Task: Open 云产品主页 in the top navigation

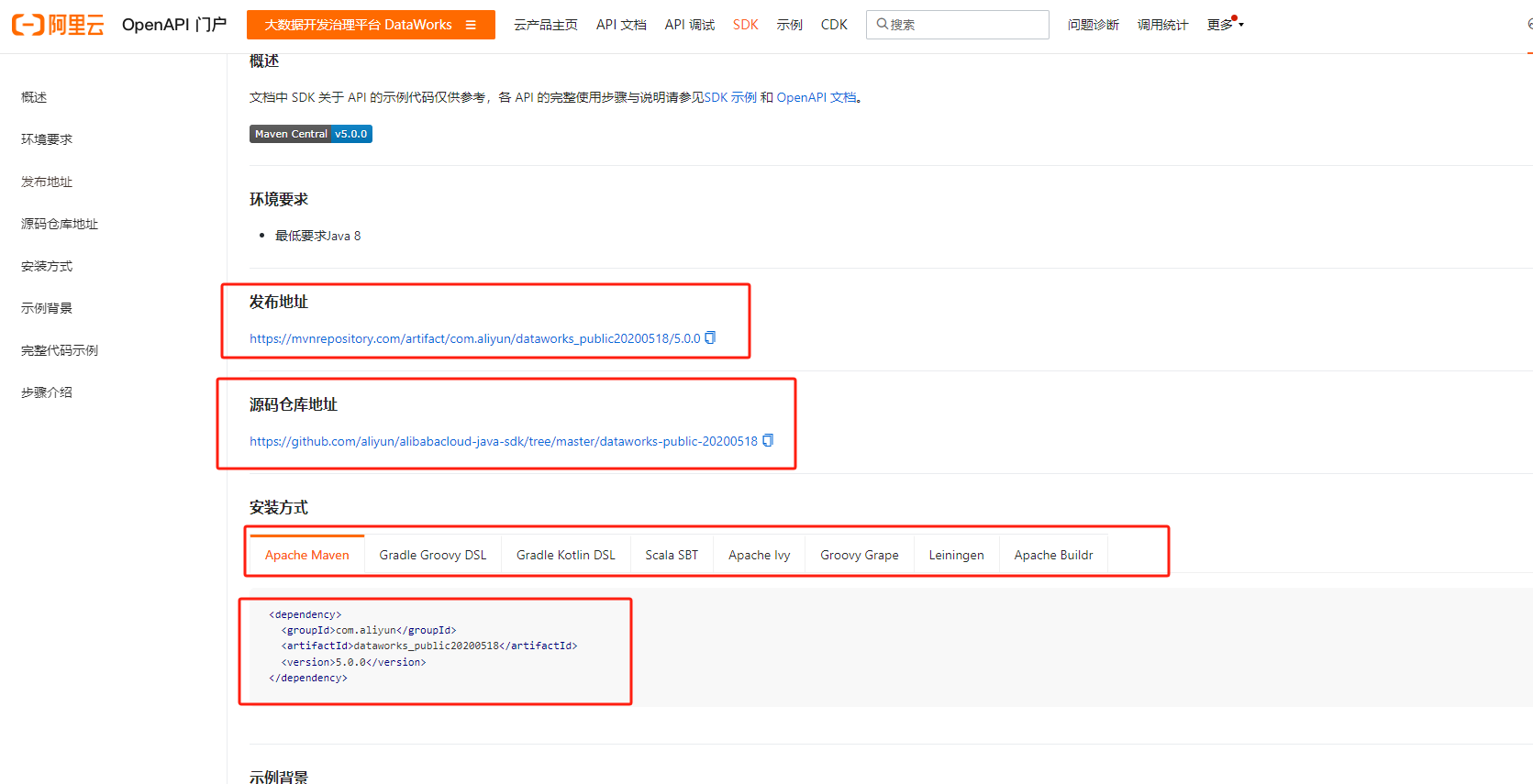Action: pyautogui.click(x=546, y=25)
